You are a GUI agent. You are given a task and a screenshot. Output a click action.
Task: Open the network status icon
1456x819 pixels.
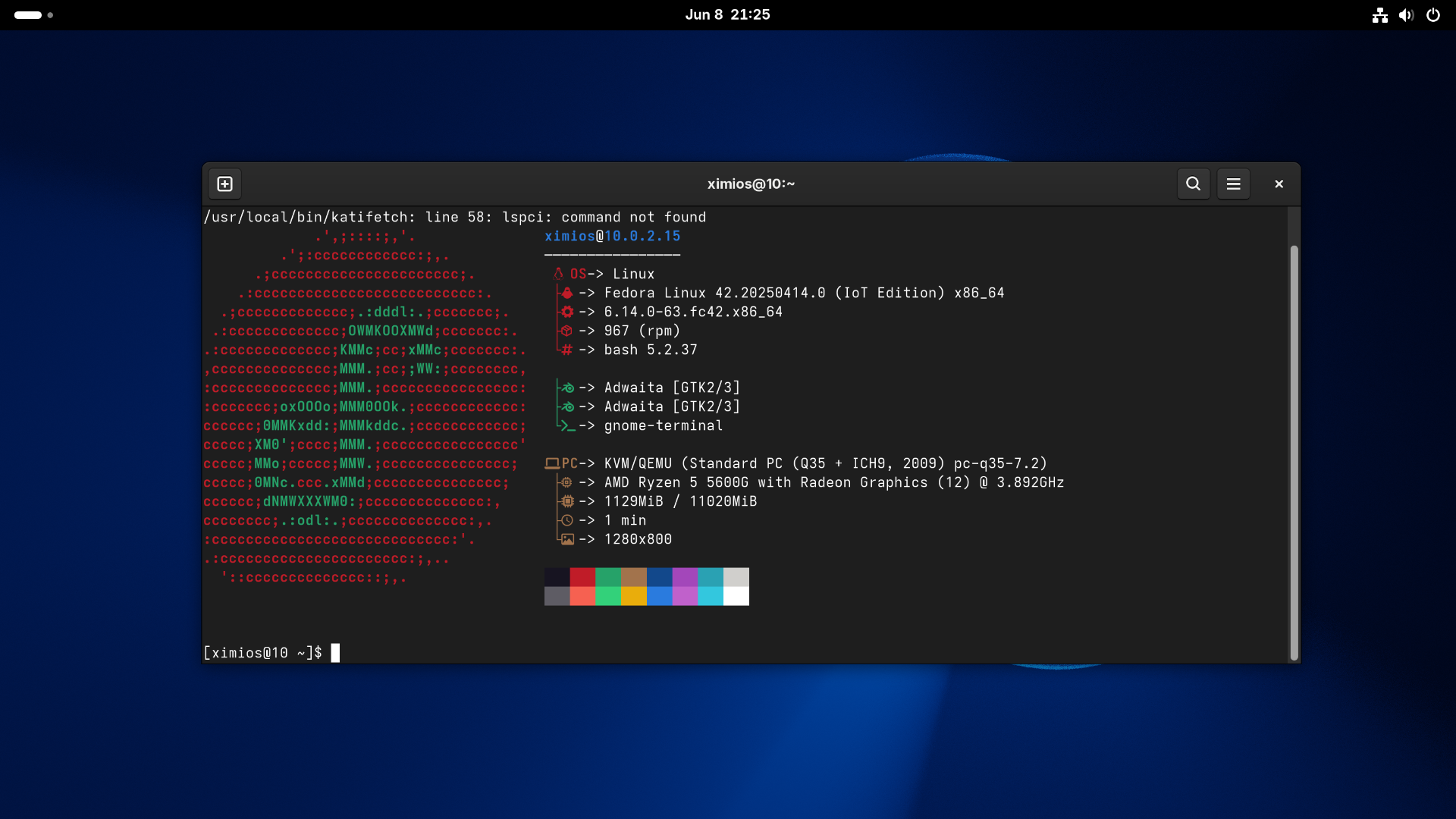1379,15
